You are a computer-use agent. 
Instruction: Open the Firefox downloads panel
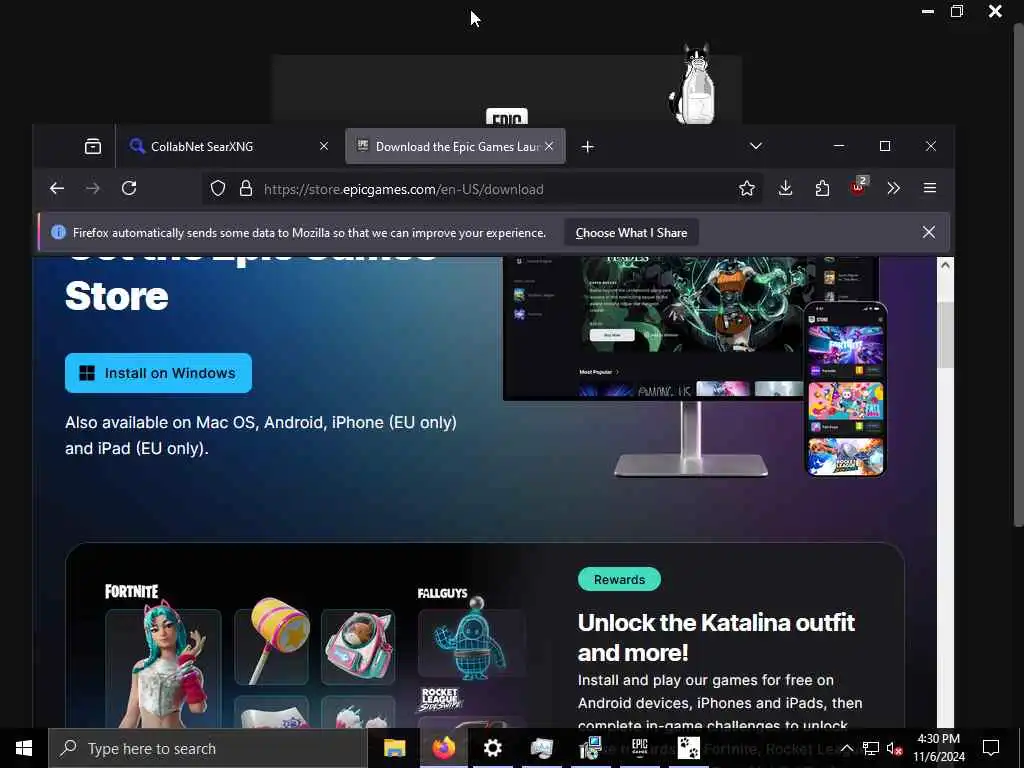point(786,189)
